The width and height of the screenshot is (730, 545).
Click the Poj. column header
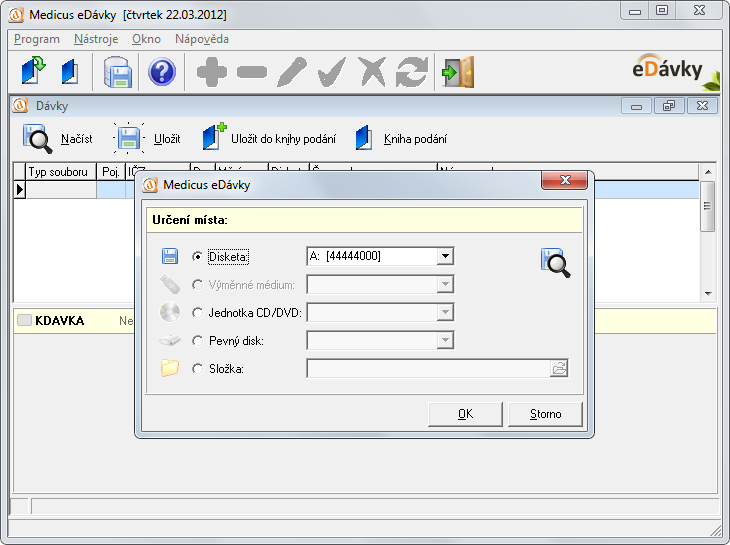click(x=111, y=172)
